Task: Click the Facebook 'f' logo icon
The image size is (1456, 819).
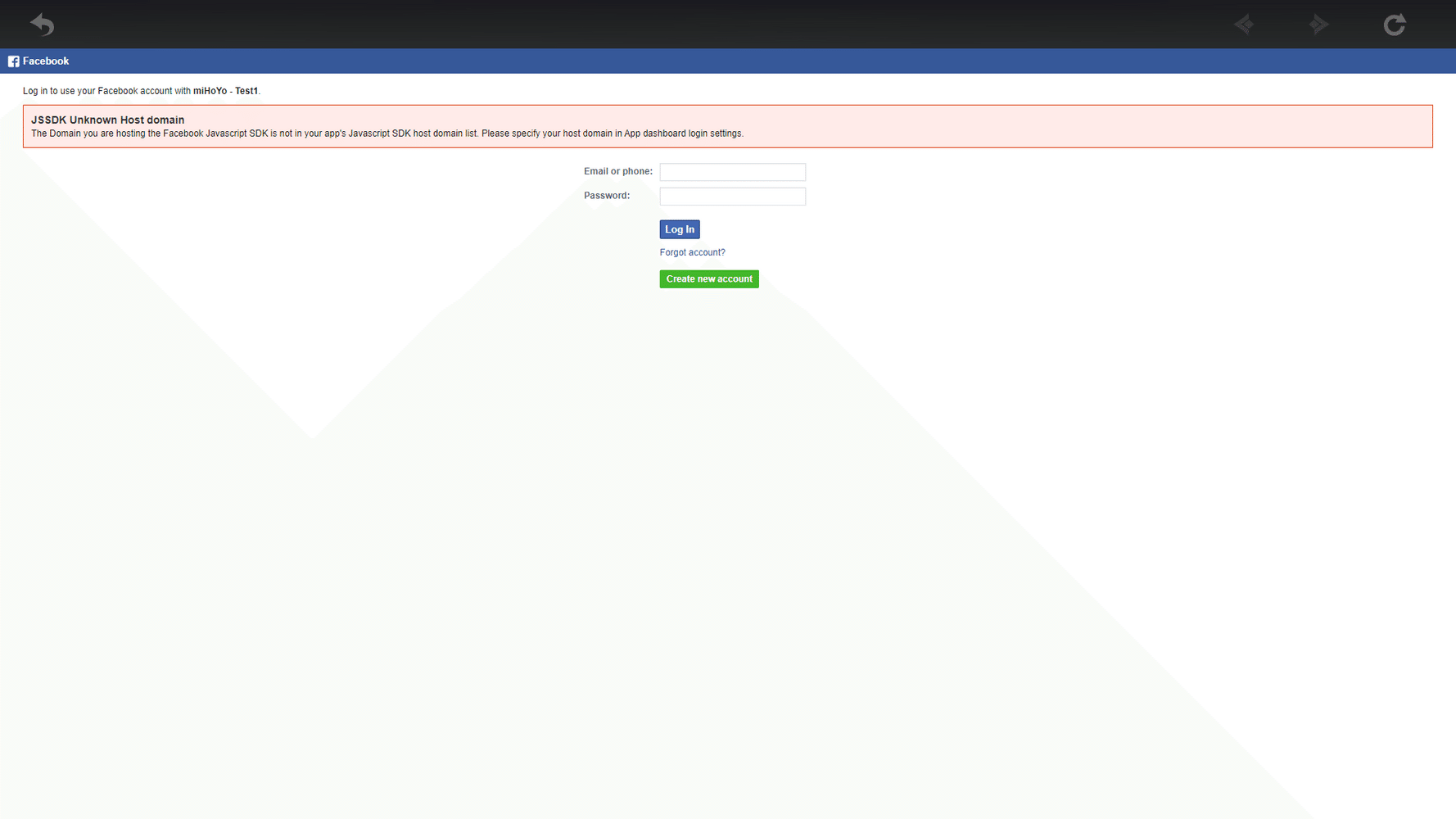Action: coord(13,61)
